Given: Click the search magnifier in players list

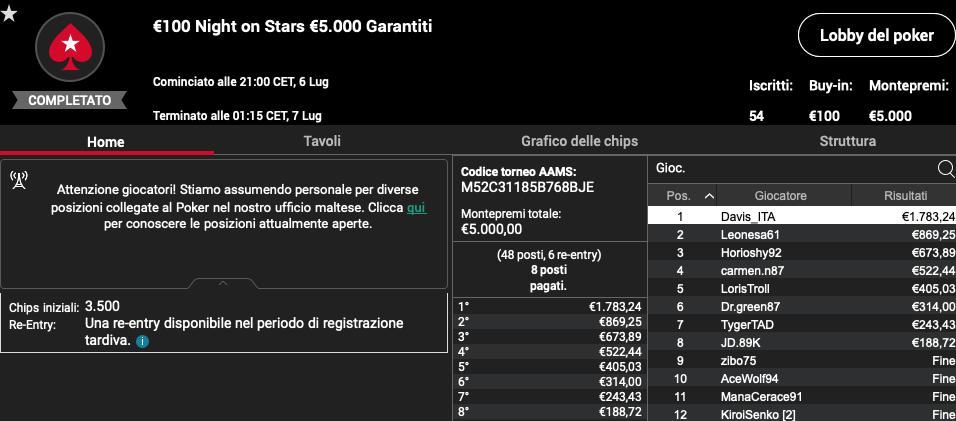Looking at the screenshot, I should pos(945,168).
